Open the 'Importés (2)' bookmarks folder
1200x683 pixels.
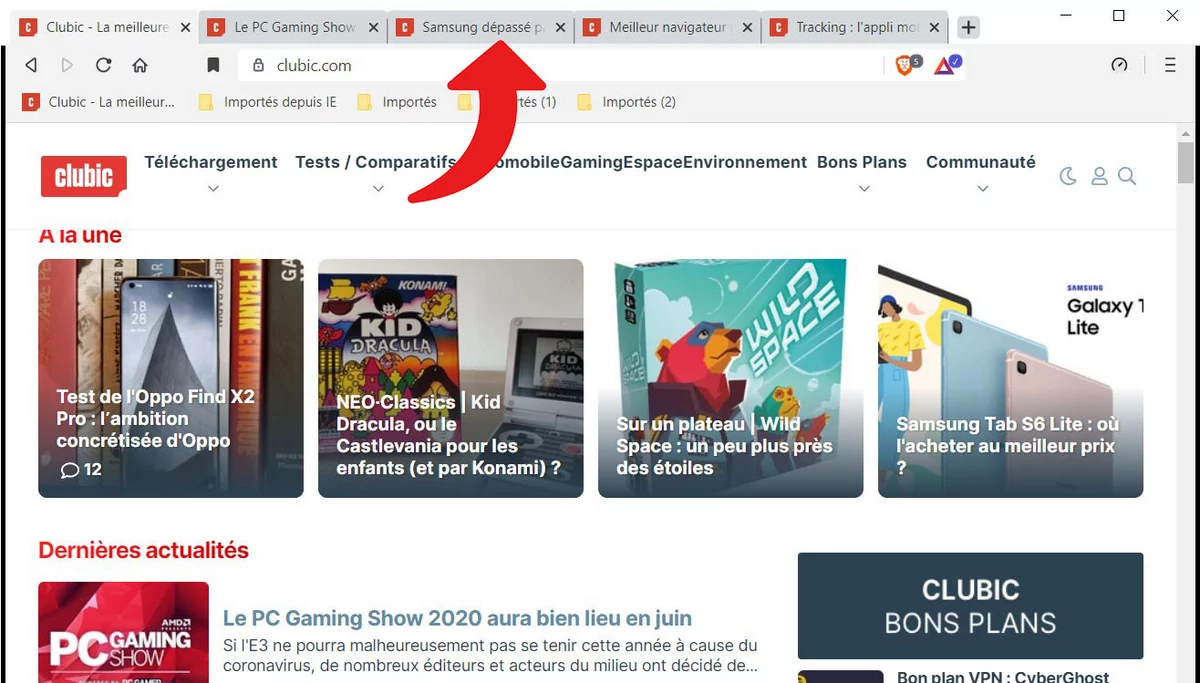(627, 102)
